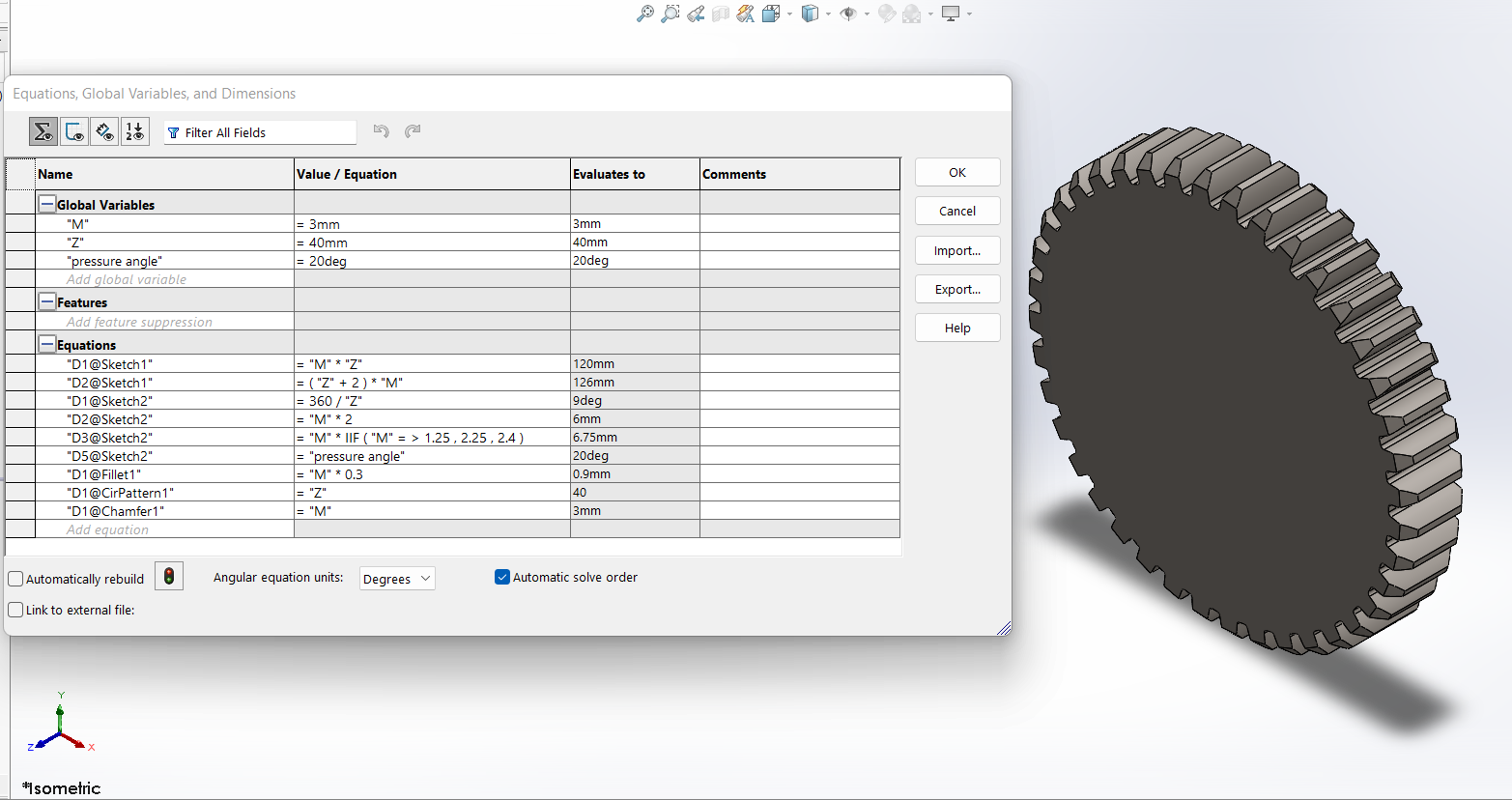
Task: Select the Equation View sigma icon
Action: click(43, 131)
